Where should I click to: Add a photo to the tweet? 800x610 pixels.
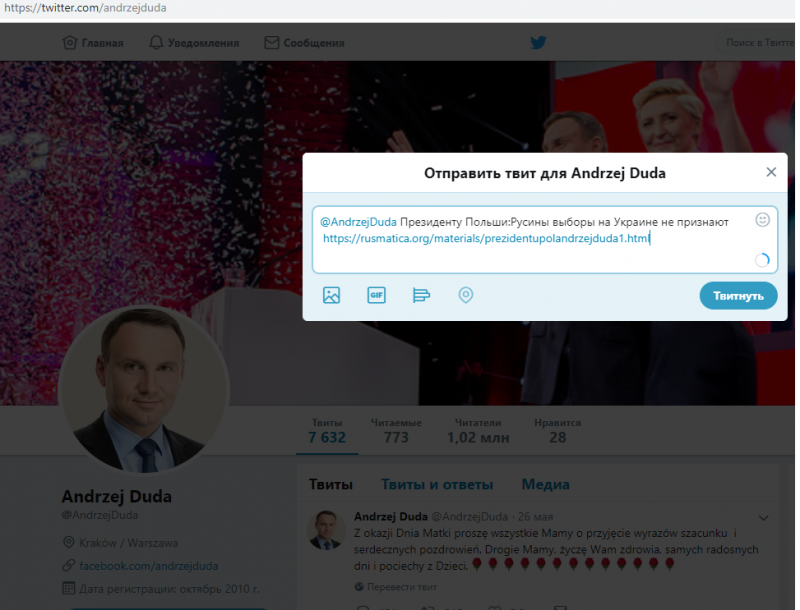pyautogui.click(x=331, y=295)
